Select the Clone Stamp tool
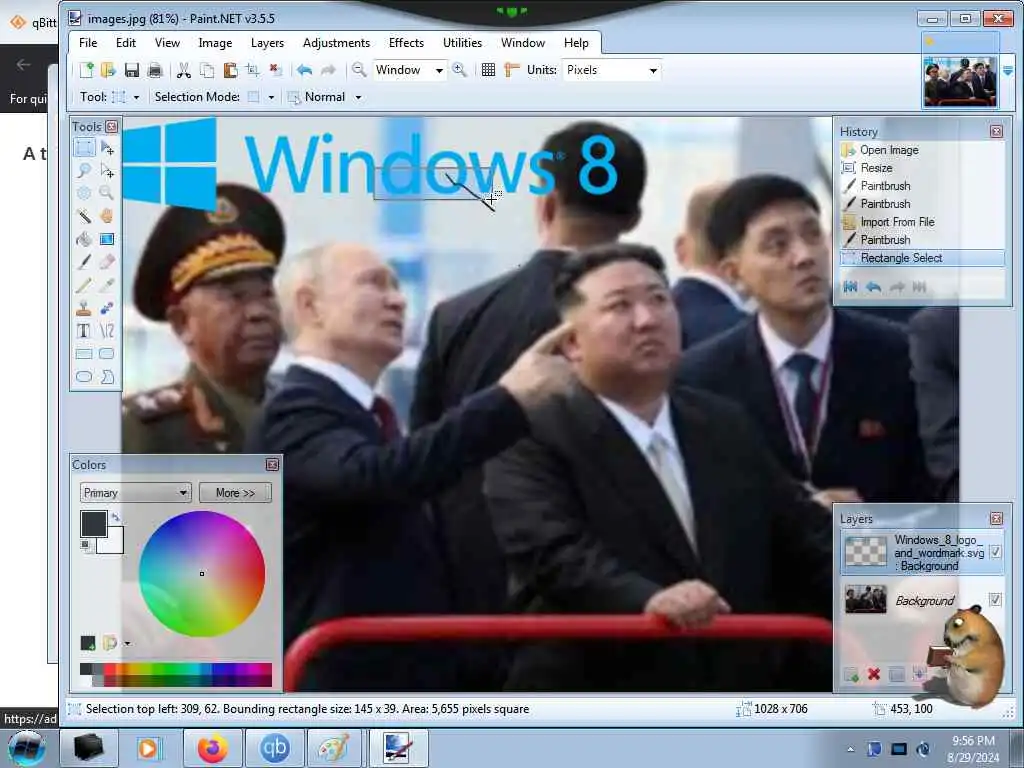1024x768 pixels. (x=84, y=308)
